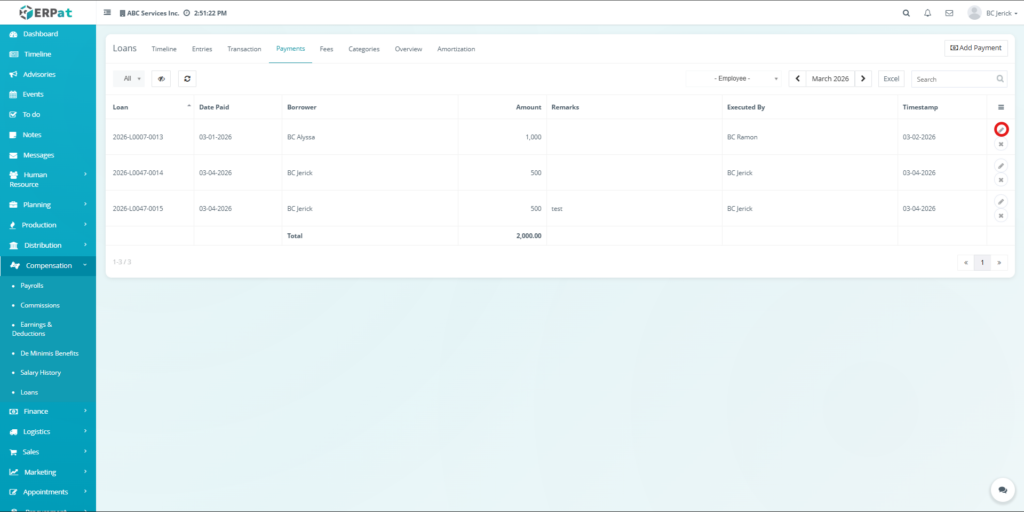Screen dimensions: 1024x512
Task: Go to next month after March 2026
Action: click(863, 78)
